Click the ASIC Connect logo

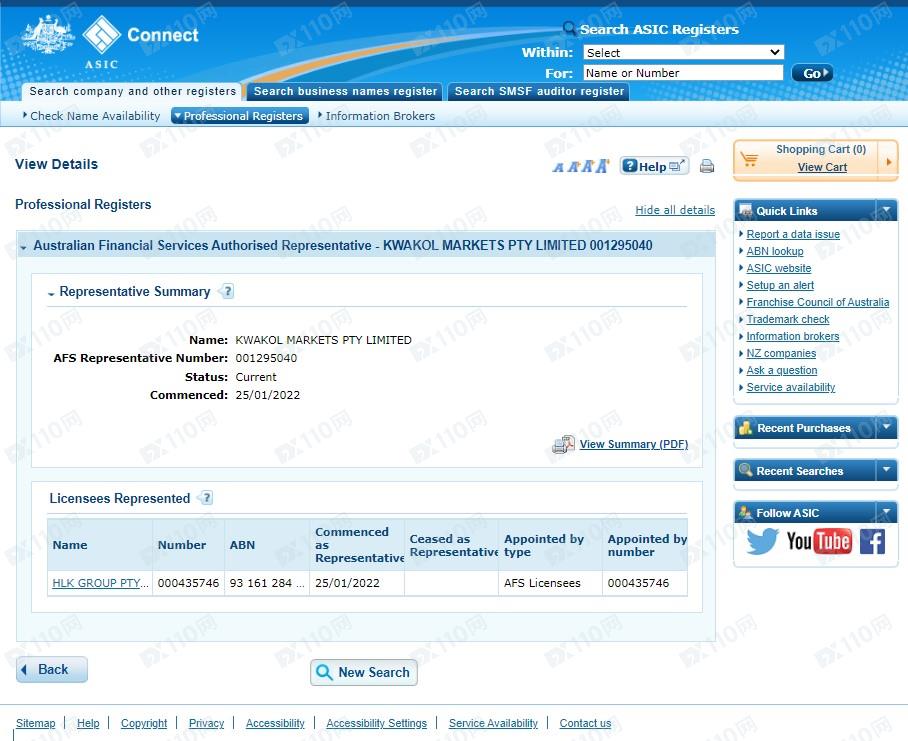[x=110, y=40]
